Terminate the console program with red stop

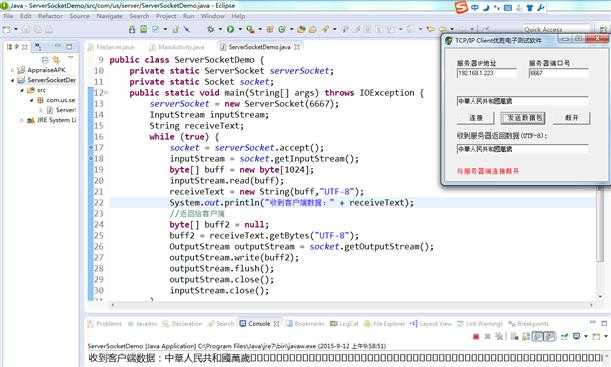476,336
